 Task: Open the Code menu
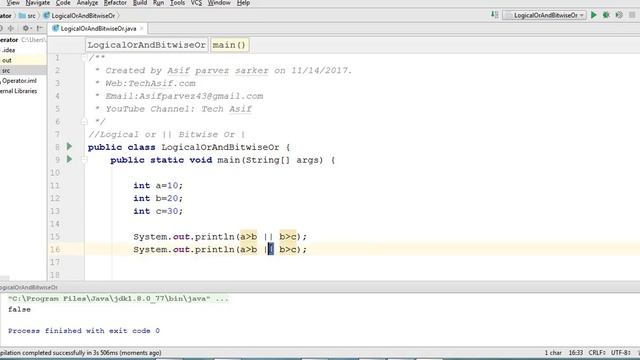[63, 3]
